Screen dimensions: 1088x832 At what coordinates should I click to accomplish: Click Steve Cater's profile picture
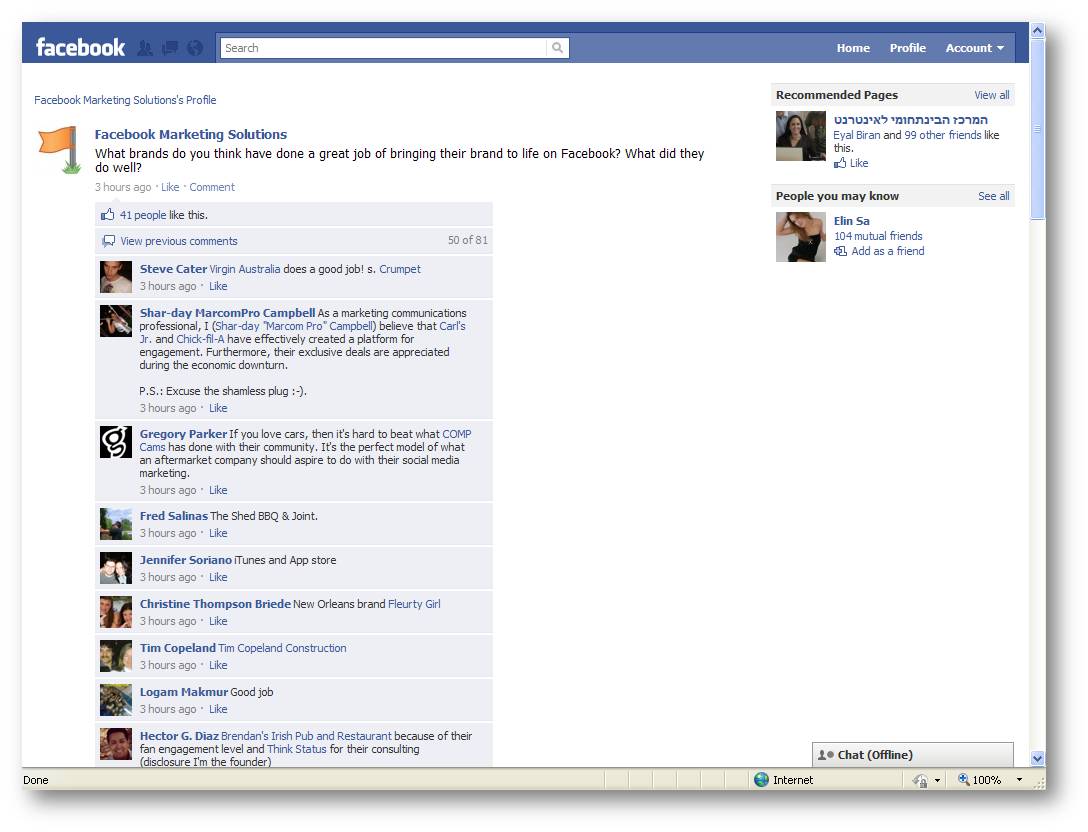(x=116, y=277)
